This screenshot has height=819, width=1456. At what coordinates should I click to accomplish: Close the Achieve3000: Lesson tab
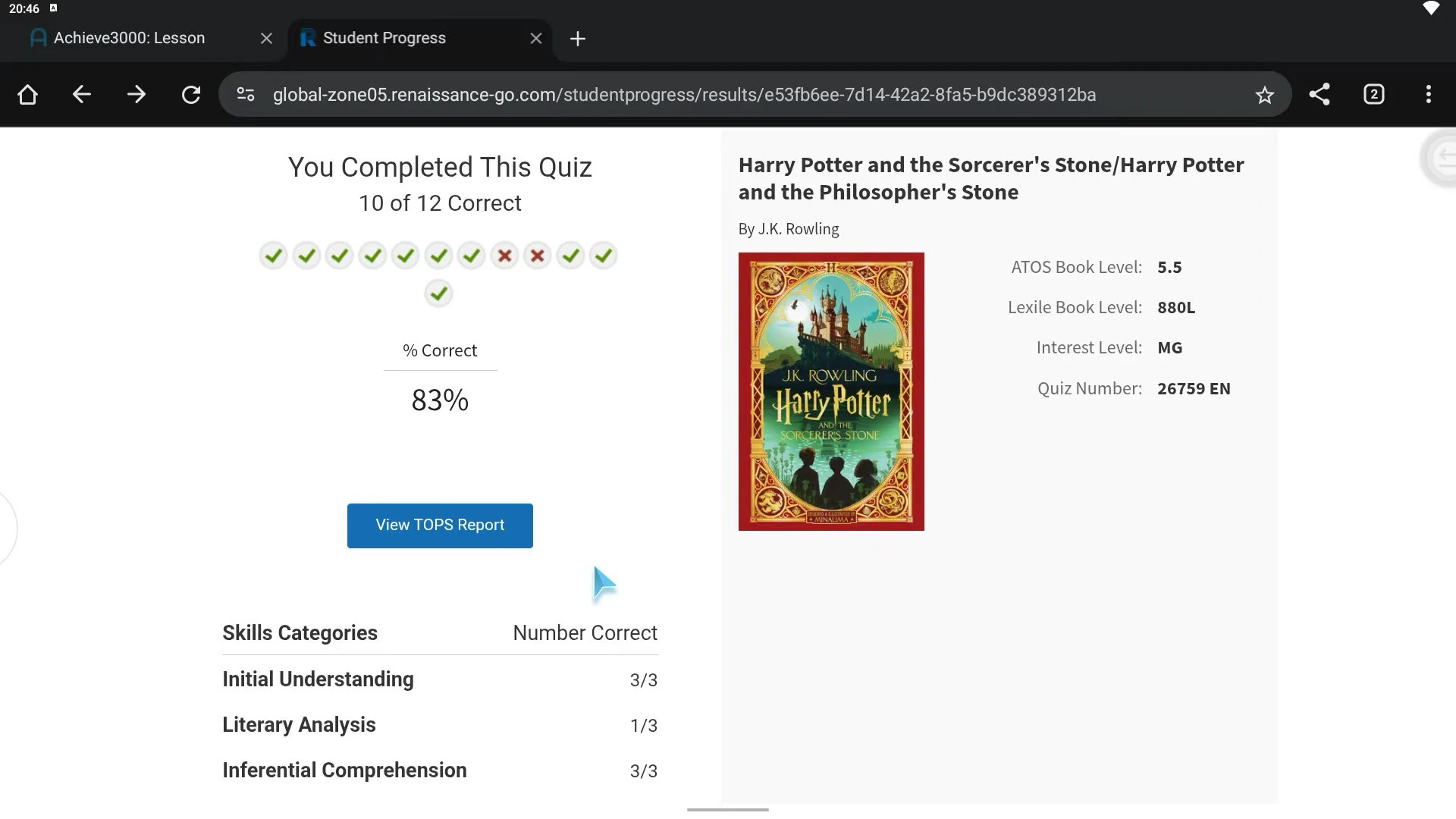266,39
